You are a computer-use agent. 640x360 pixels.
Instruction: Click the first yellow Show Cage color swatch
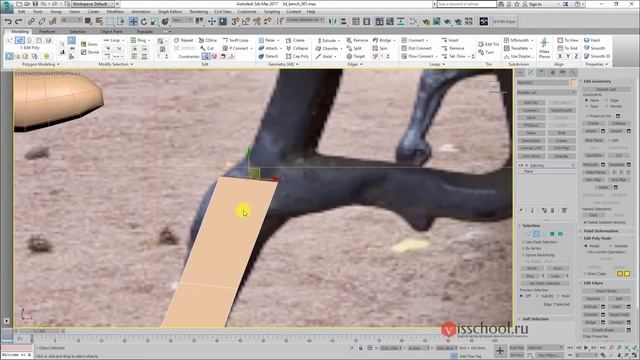620,273
